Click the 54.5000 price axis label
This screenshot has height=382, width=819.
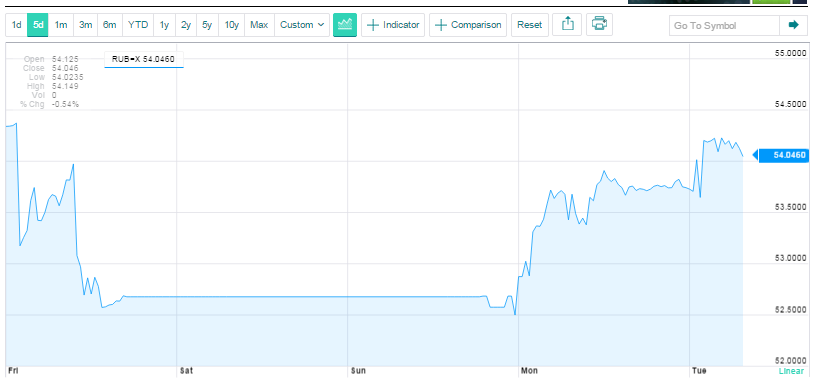pyautogui.click(x=790, y=105)
